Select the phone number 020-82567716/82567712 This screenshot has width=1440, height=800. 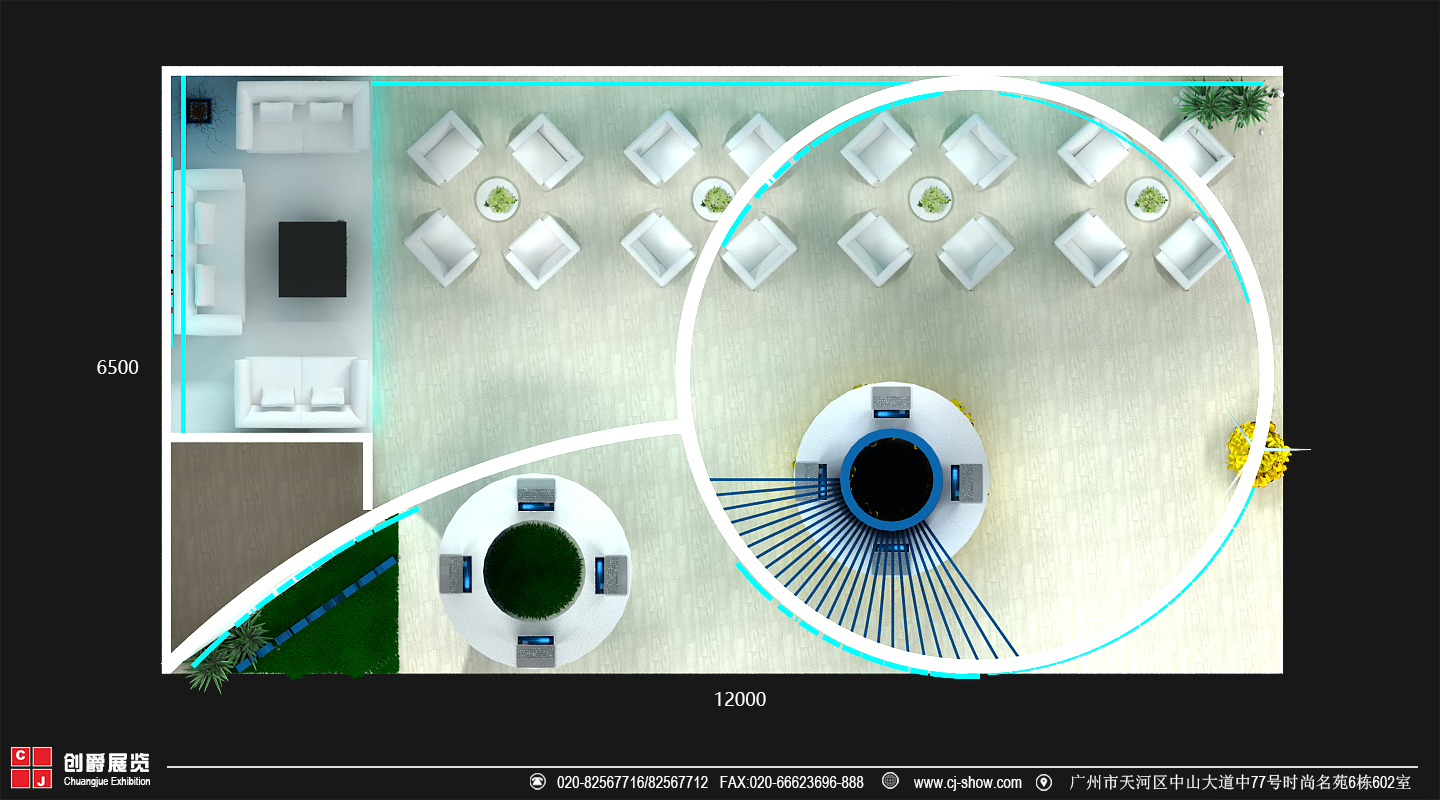click(x=632, y=782)
